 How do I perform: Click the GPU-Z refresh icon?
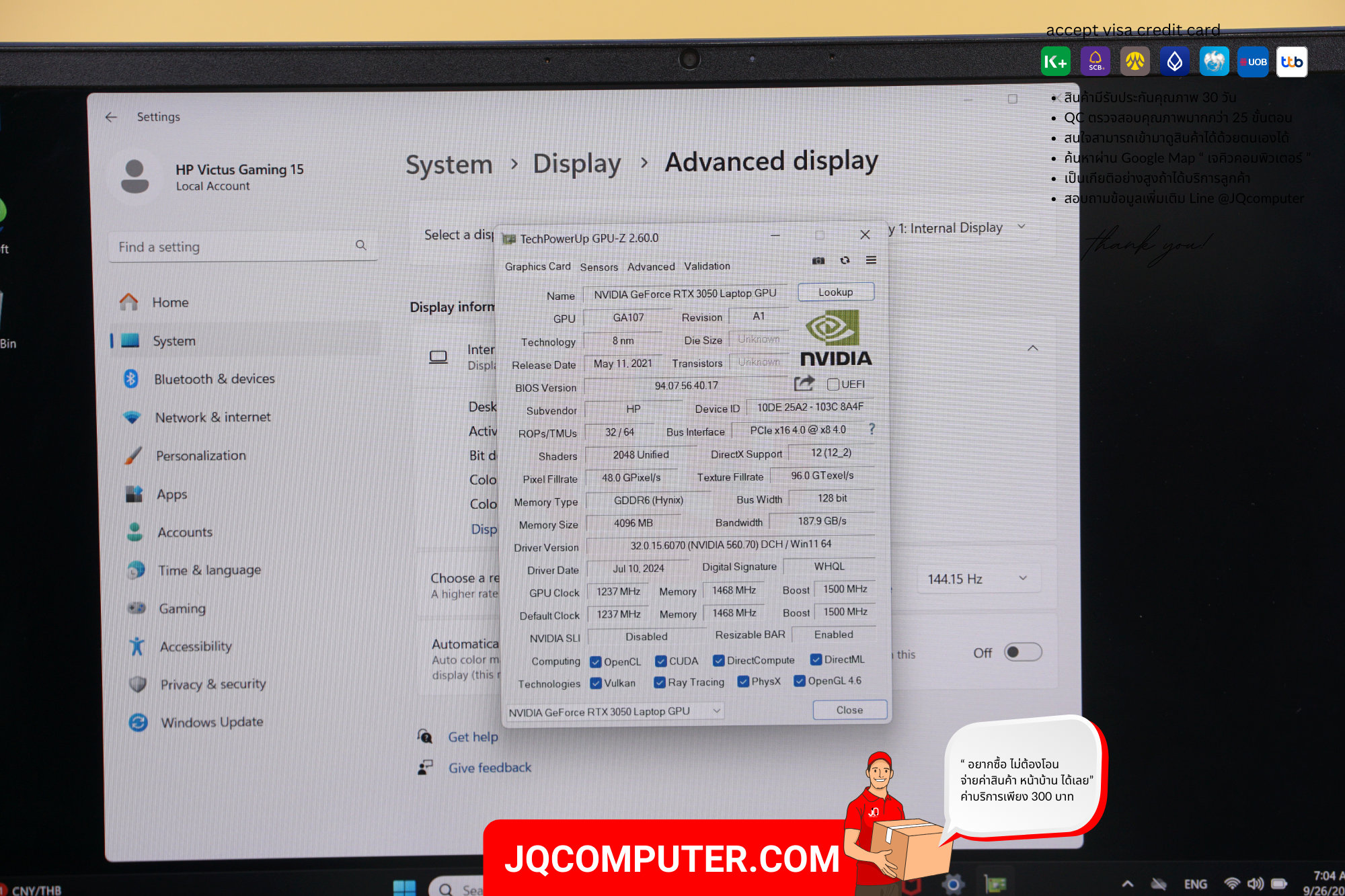tap(845, 260)
